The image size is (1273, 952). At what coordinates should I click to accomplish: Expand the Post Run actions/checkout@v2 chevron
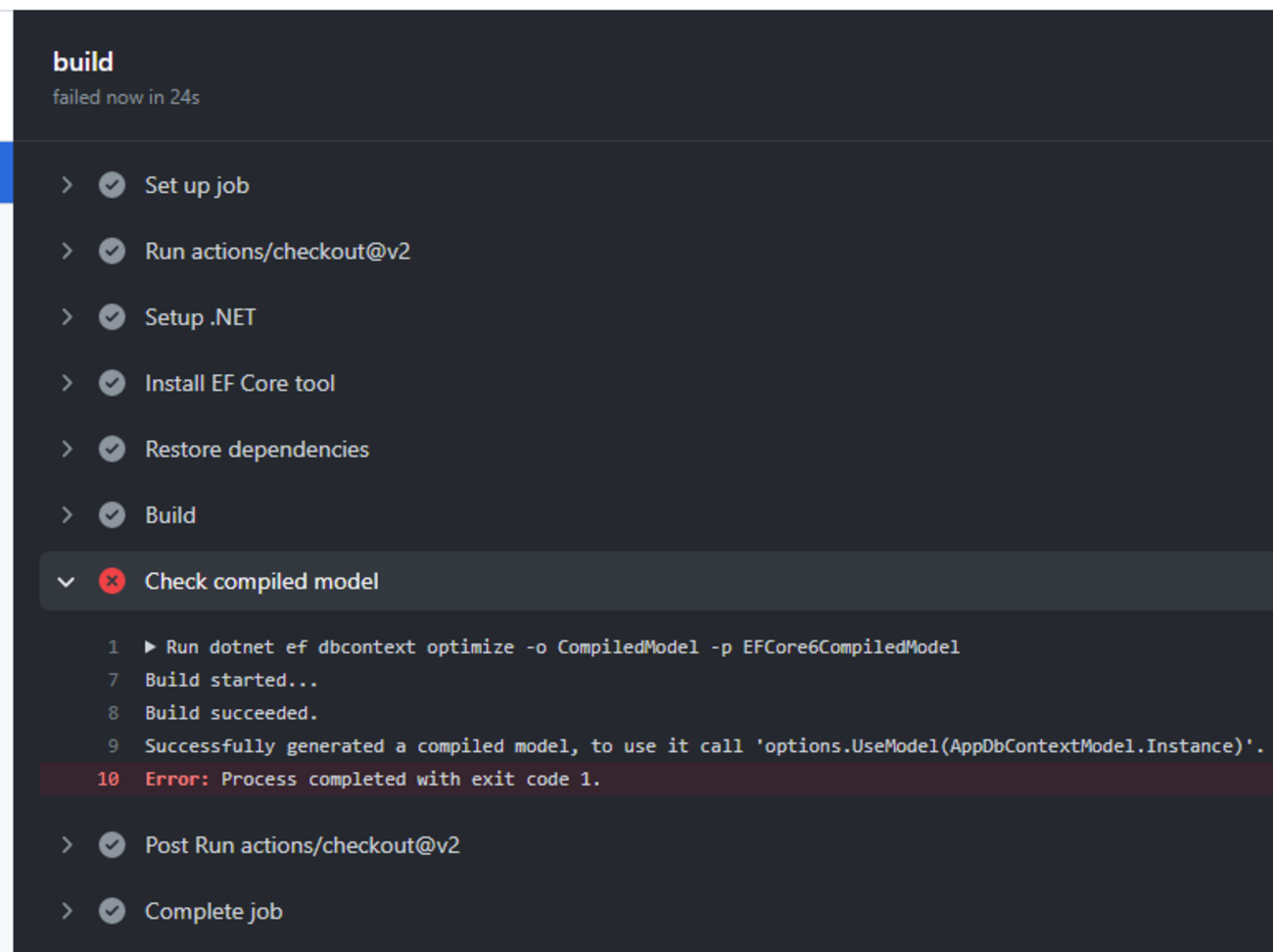[67, 845]
